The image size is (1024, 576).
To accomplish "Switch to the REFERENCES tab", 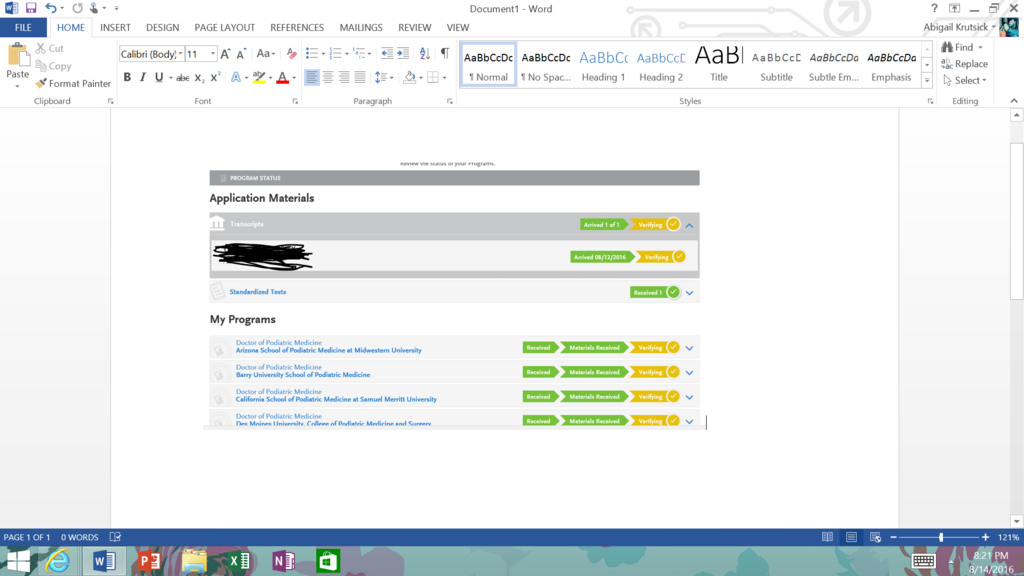I will tap(297, 28).
